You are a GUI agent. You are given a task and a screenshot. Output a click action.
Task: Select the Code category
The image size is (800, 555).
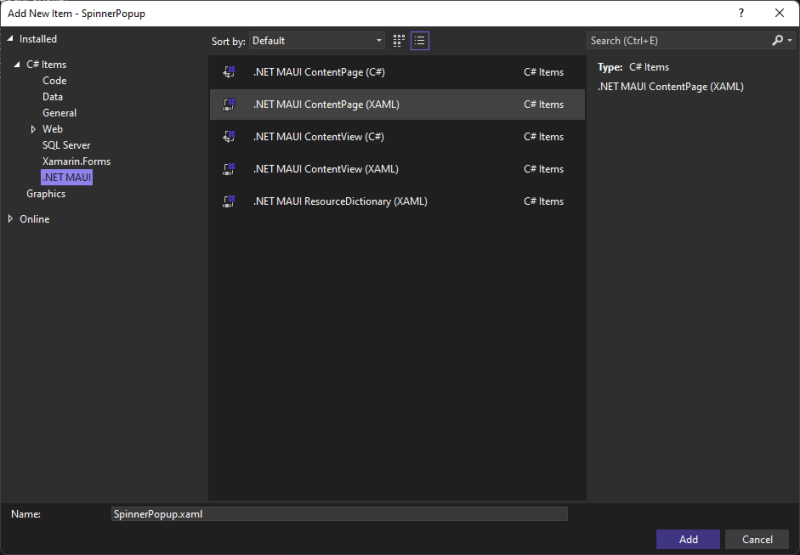(x=55, y=81)
